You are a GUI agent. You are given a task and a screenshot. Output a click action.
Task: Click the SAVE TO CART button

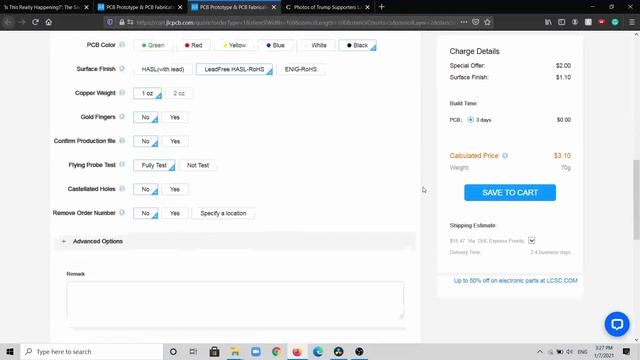tap(510, 193)
